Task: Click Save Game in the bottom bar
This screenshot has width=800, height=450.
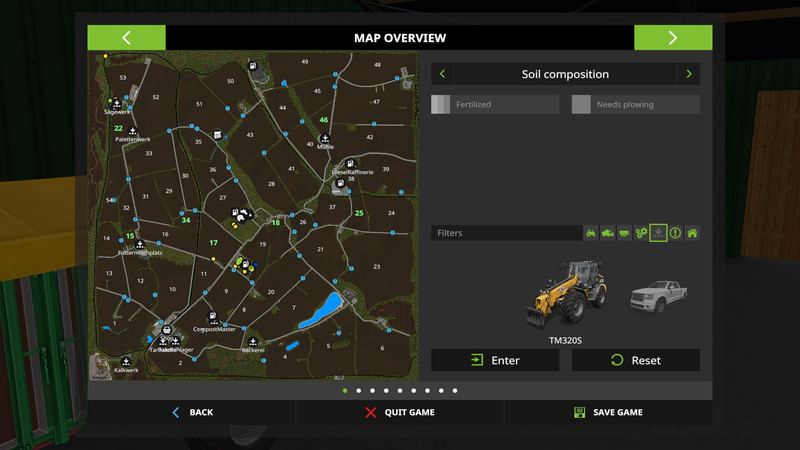Action: (x=608, y=412)
